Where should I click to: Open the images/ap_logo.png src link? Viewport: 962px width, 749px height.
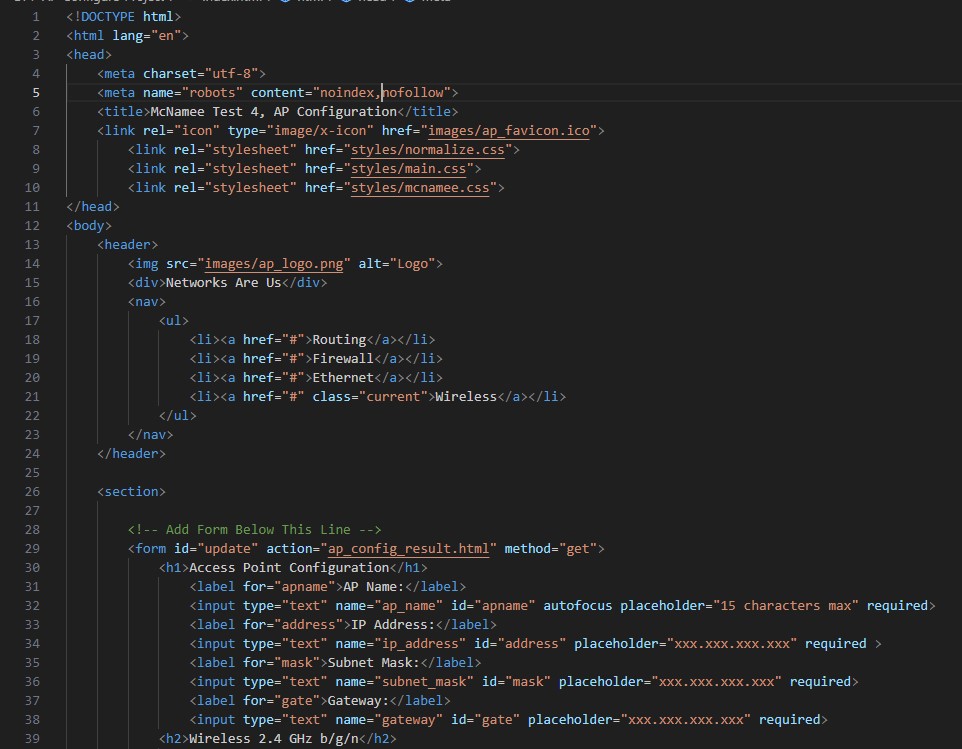[274, 264]
